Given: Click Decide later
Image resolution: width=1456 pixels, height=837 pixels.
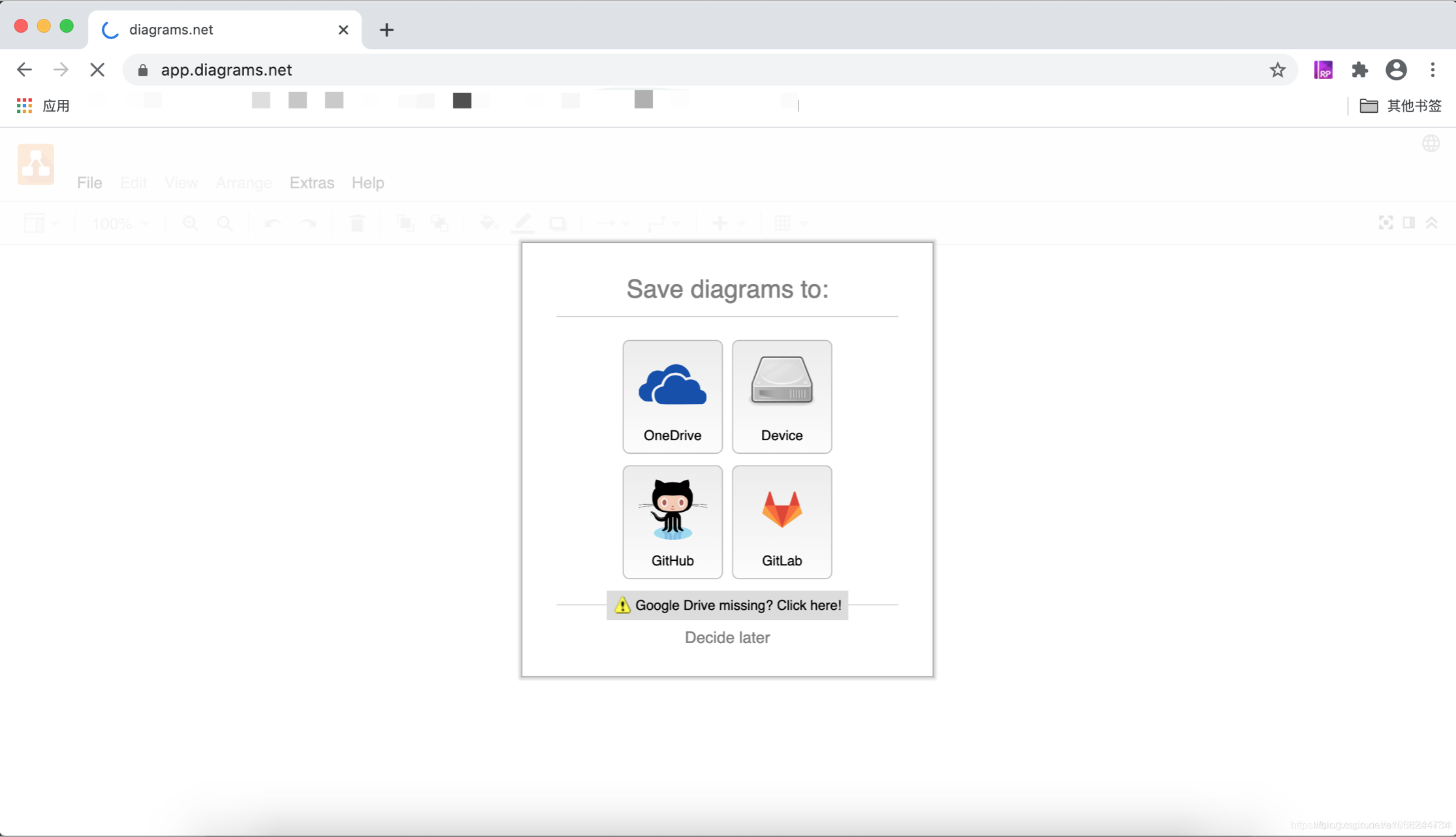Looking at the screenshot, I should click(x=727, y=637).
